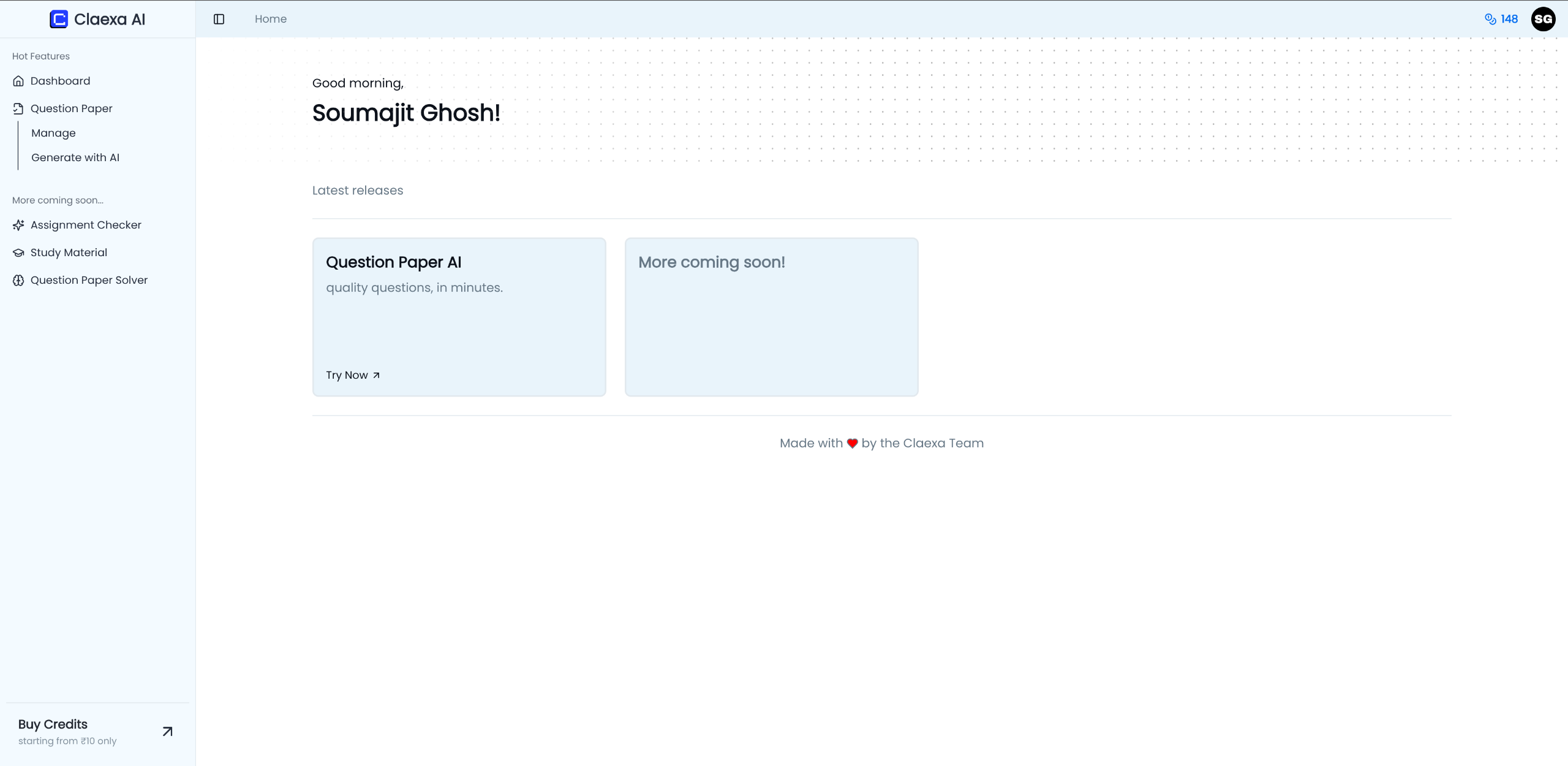The height and width of the screenshot is (766, 1568).
Task: Toggle the sidebar panel icon
Action: [x=219, y=19]
